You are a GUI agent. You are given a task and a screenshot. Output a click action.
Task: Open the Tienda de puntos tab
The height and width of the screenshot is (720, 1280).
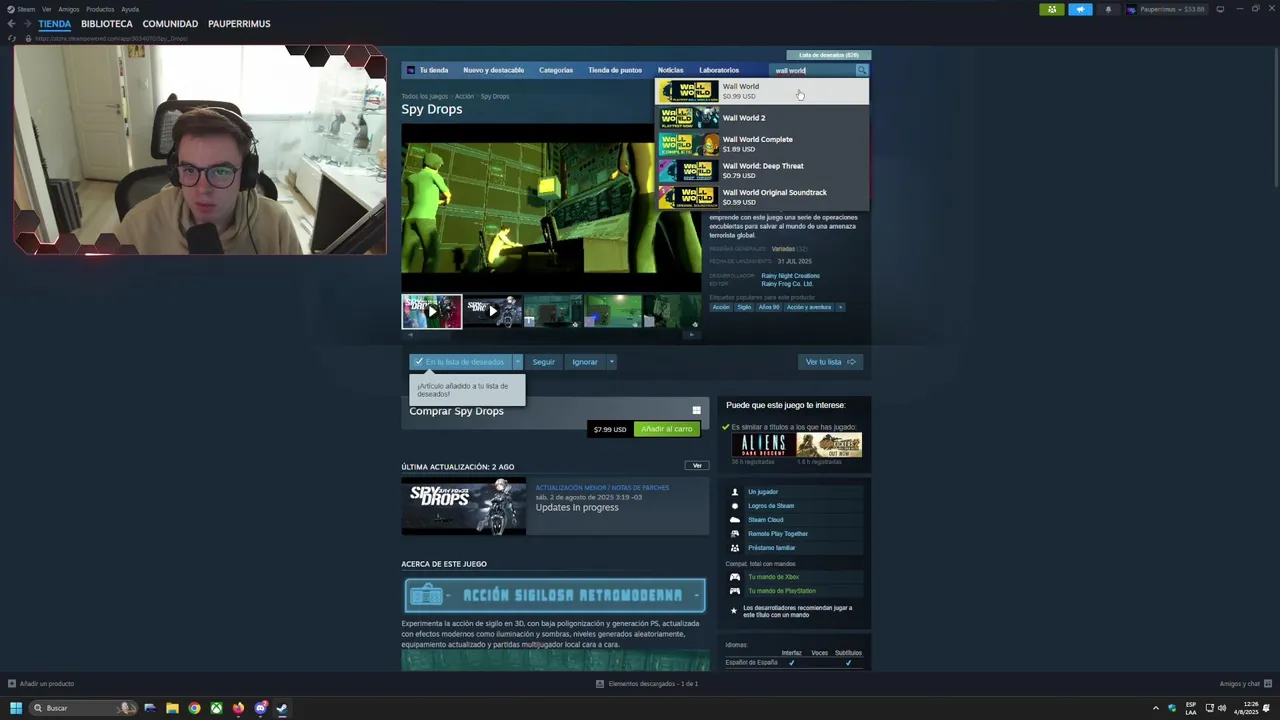coord(615,70)
